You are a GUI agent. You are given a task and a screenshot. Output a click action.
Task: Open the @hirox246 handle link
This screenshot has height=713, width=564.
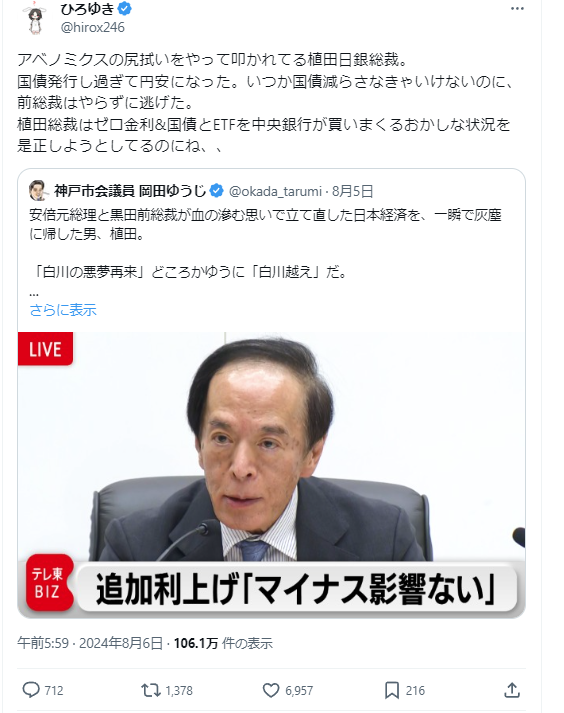92,27
